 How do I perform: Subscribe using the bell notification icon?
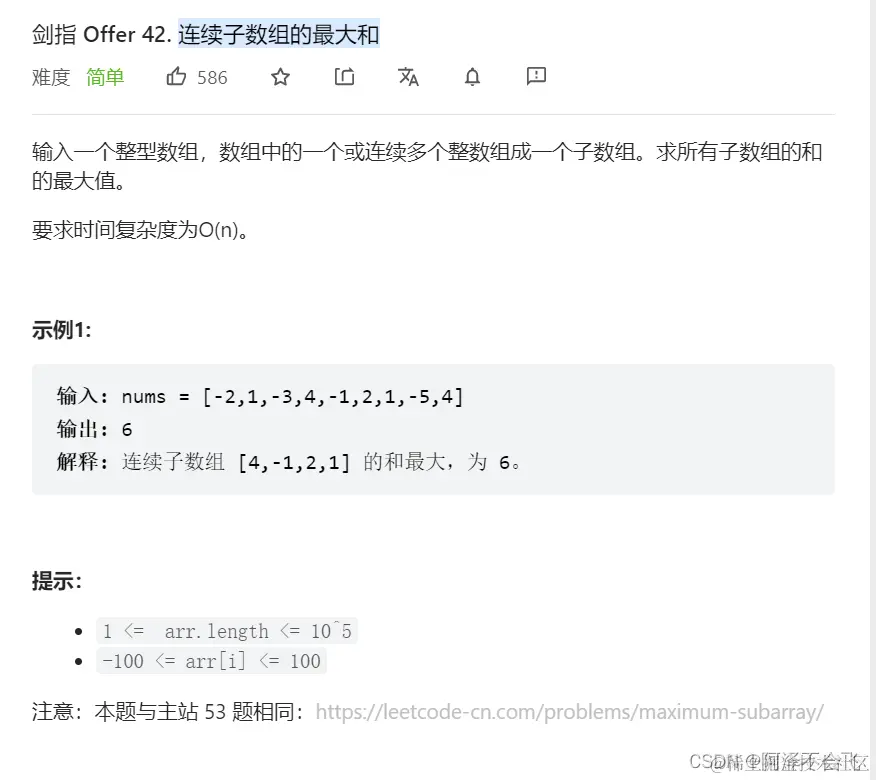(473, 77)
